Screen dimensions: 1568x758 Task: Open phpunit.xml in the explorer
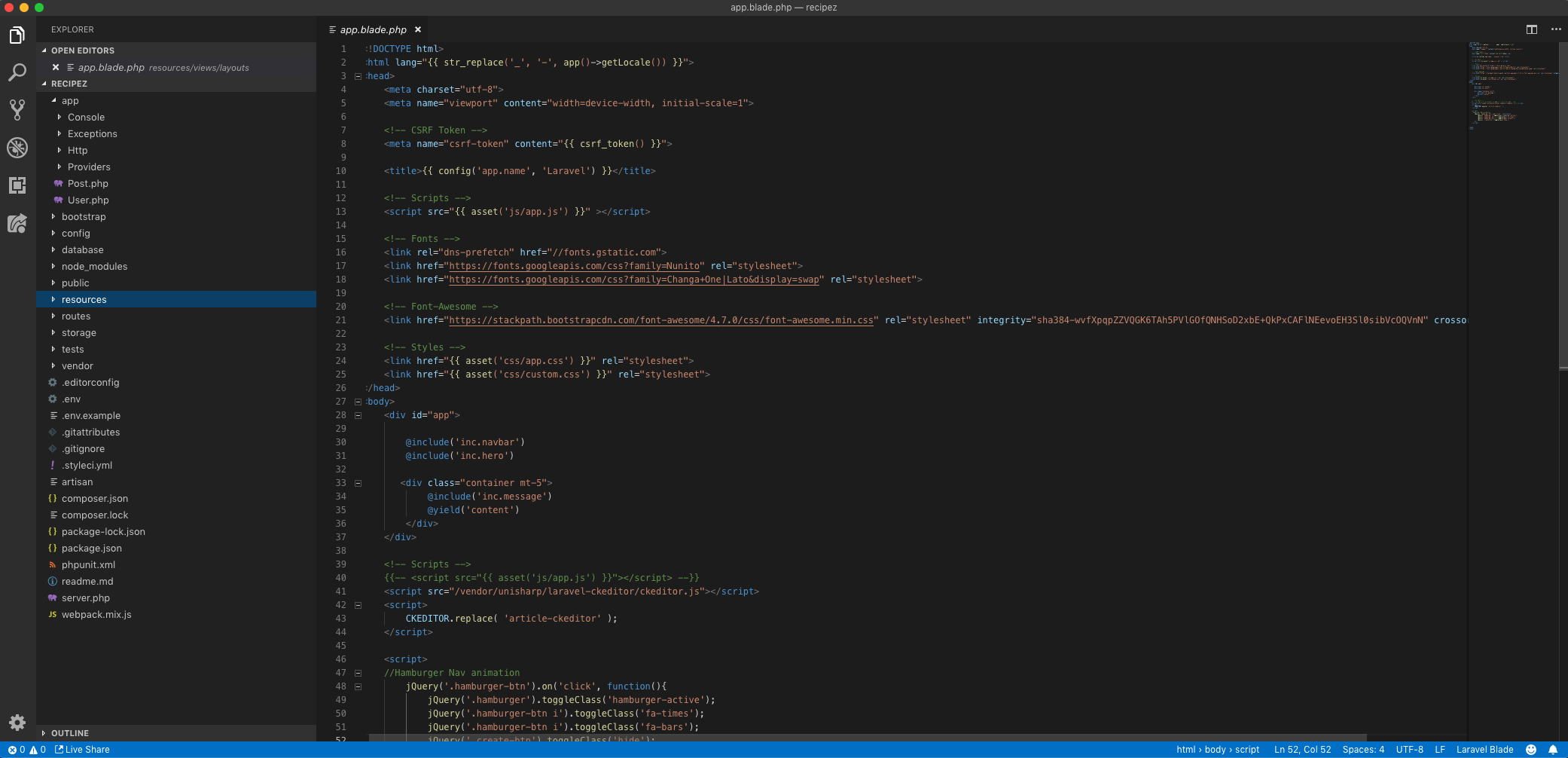pyautogui.click(x=176, y=564)
